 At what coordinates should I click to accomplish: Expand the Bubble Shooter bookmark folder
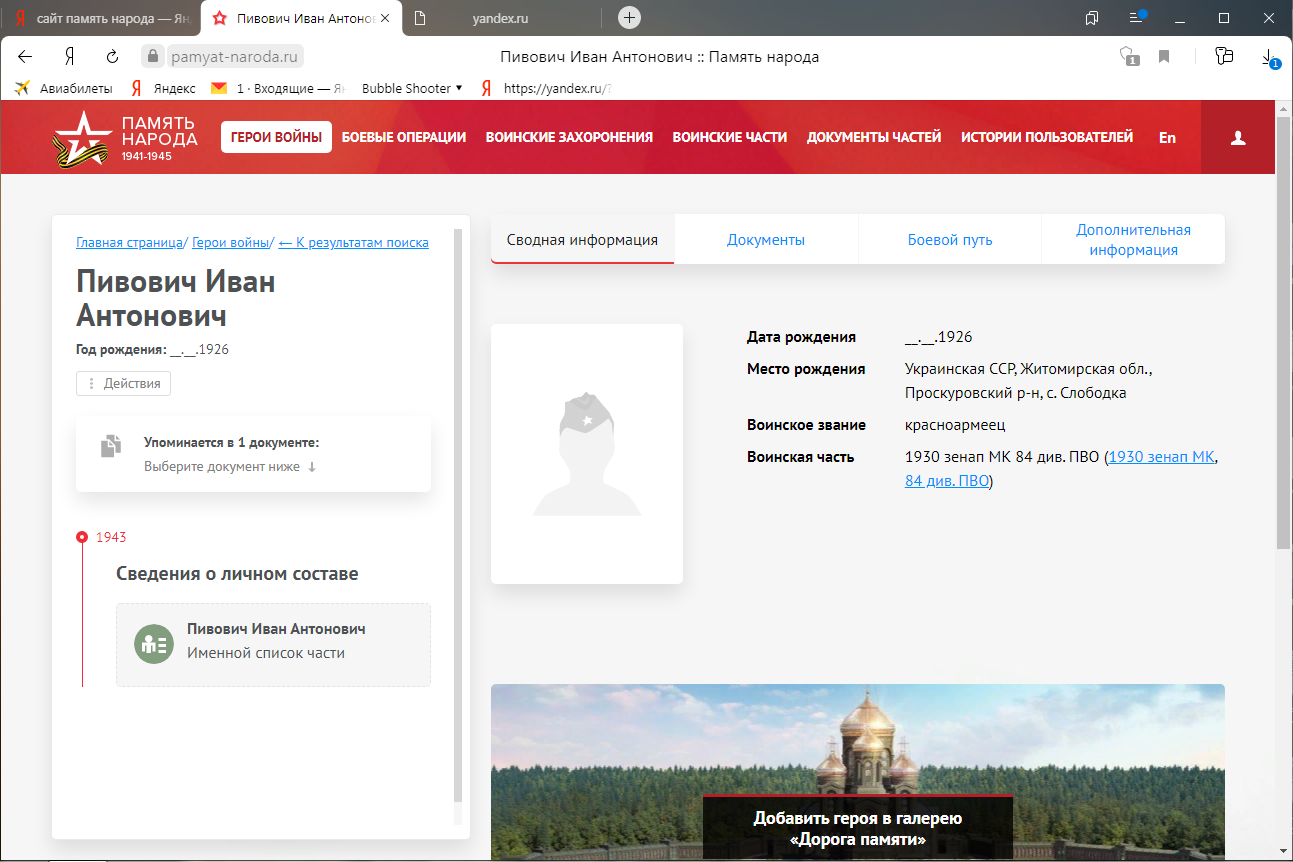point(412,88)
